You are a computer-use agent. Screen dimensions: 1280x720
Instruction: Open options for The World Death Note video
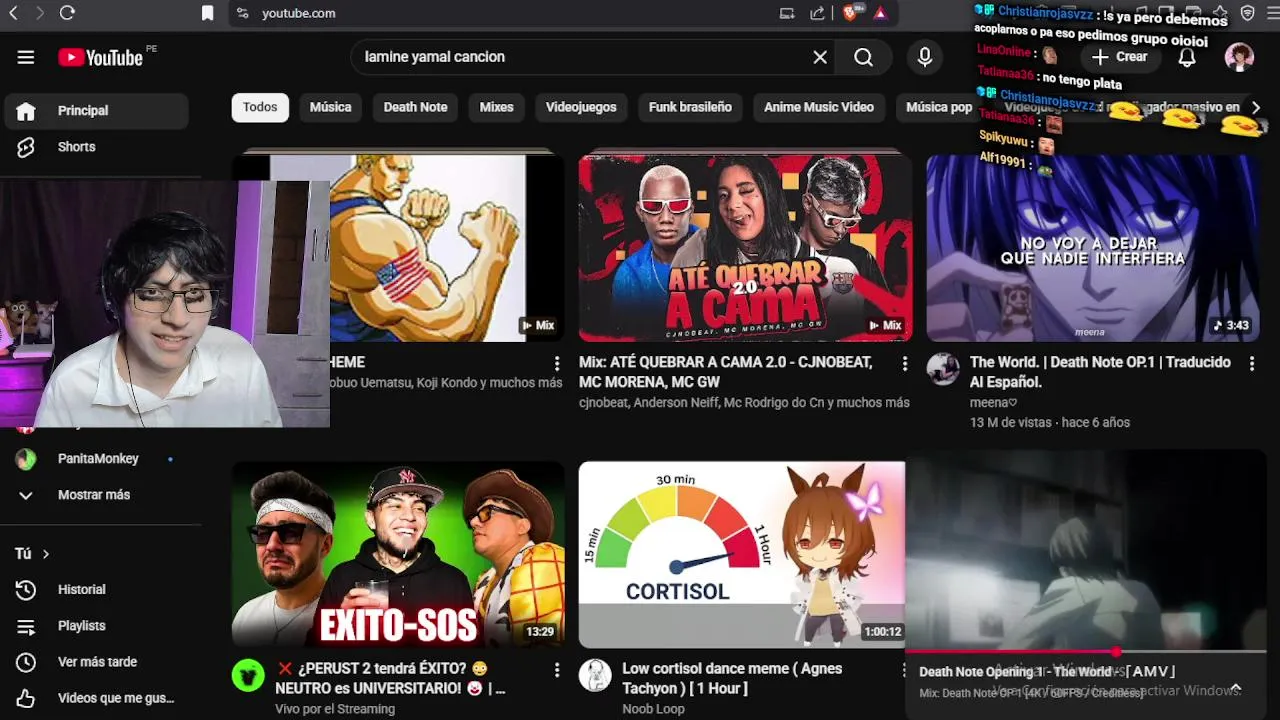click(x=1251, y=364)
